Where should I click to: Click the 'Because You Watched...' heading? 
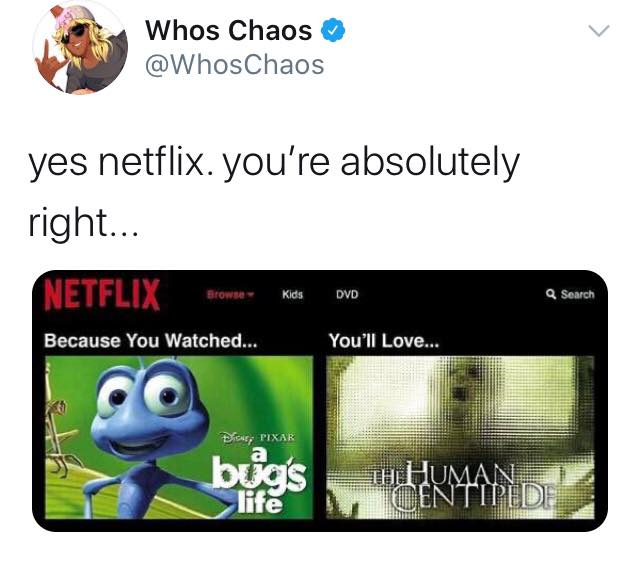click(x=151, y=340)
